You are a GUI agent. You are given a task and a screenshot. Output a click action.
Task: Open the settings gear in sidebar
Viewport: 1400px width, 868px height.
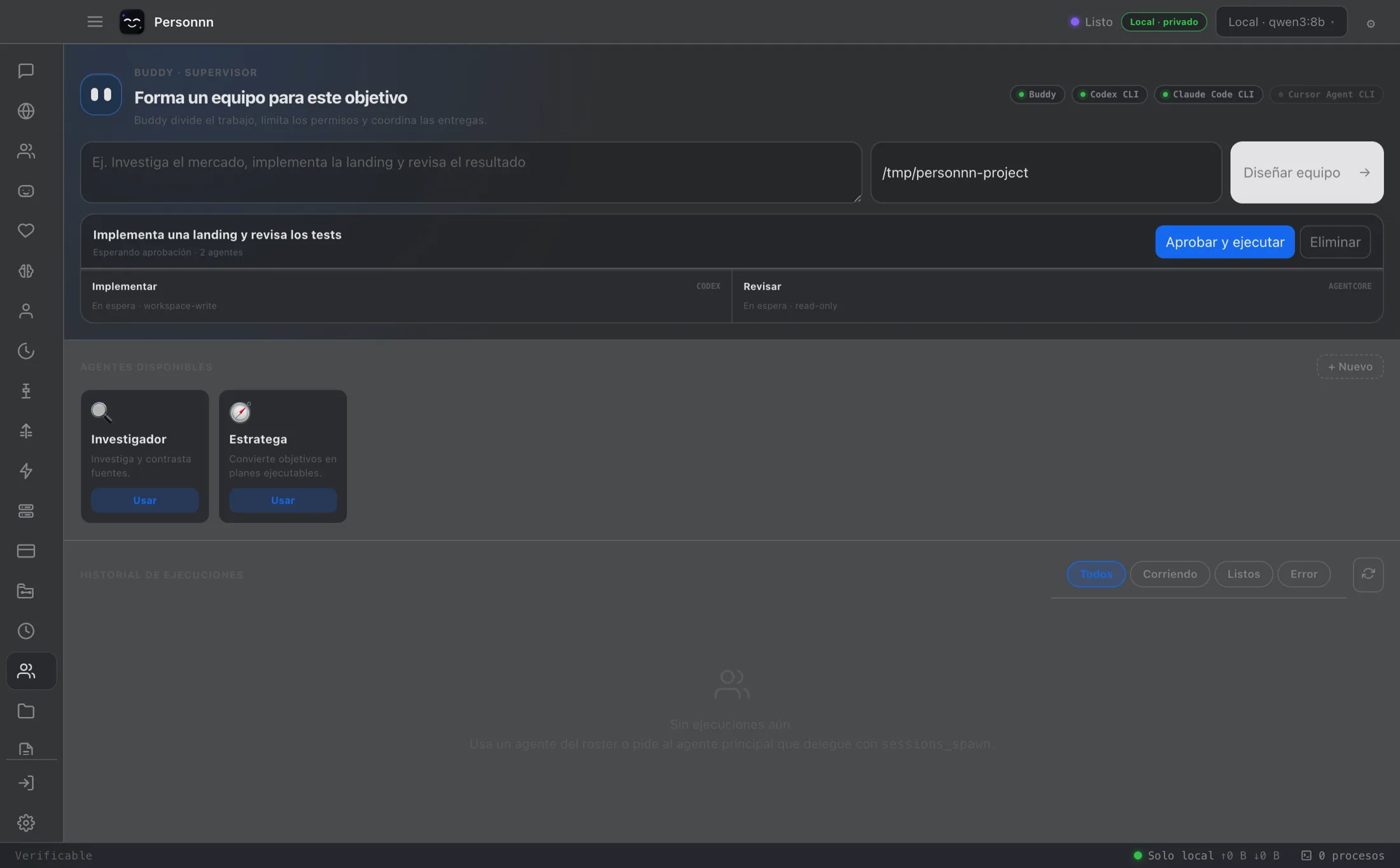[x=25, y=823]
